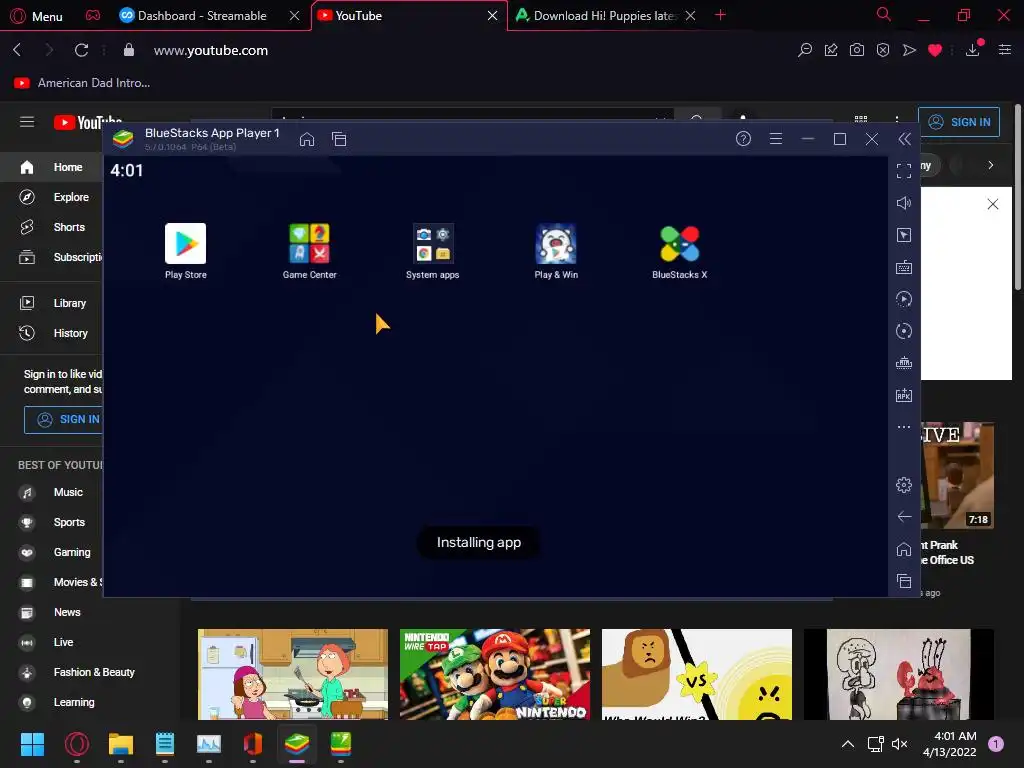The width and height of the screenshot is (1024, 768).
Task: Open BlueStacks help question mark icon
Action: click(743, 139)
